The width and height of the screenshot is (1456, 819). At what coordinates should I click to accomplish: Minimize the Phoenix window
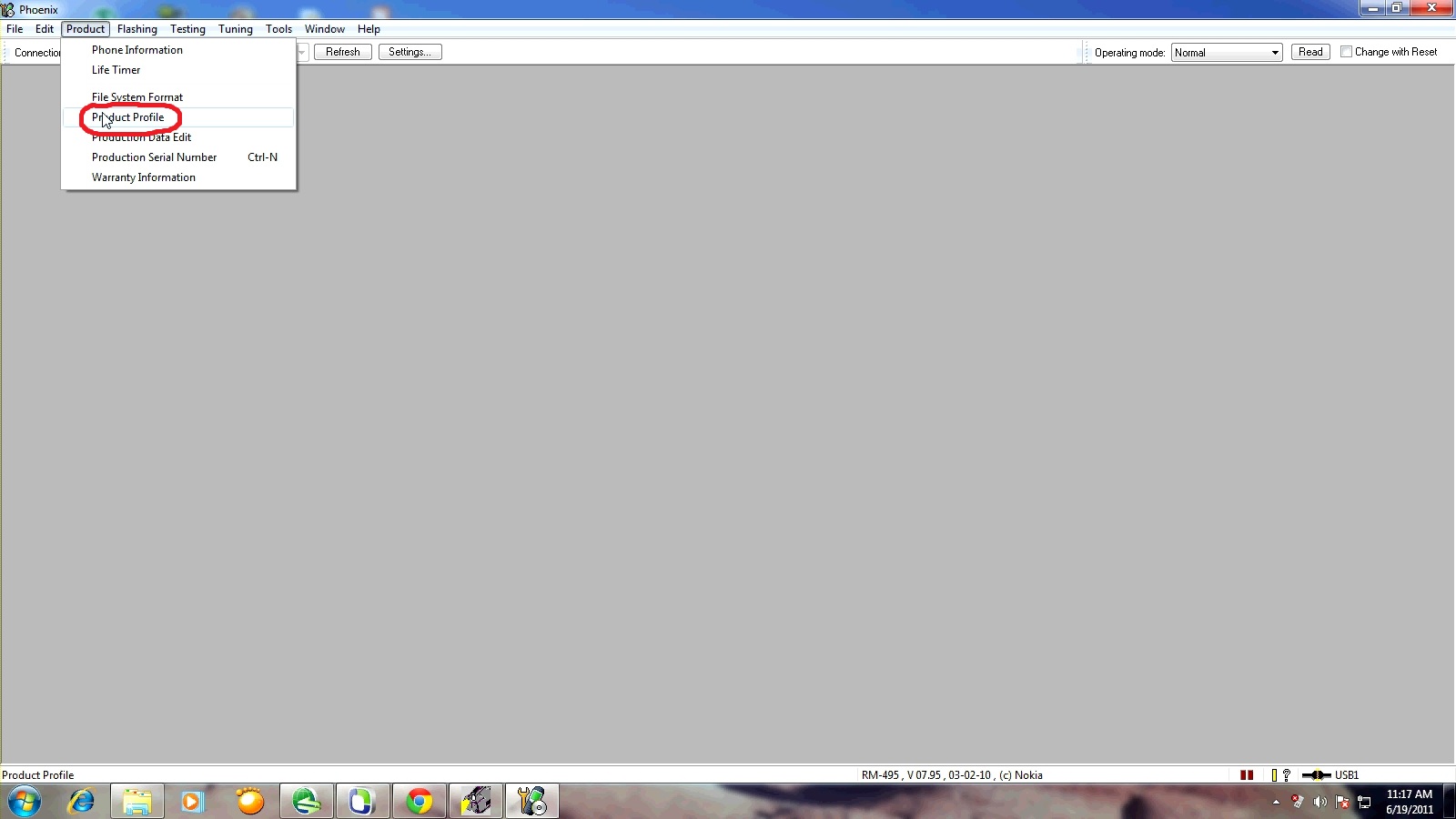[x=1372, y=8]
